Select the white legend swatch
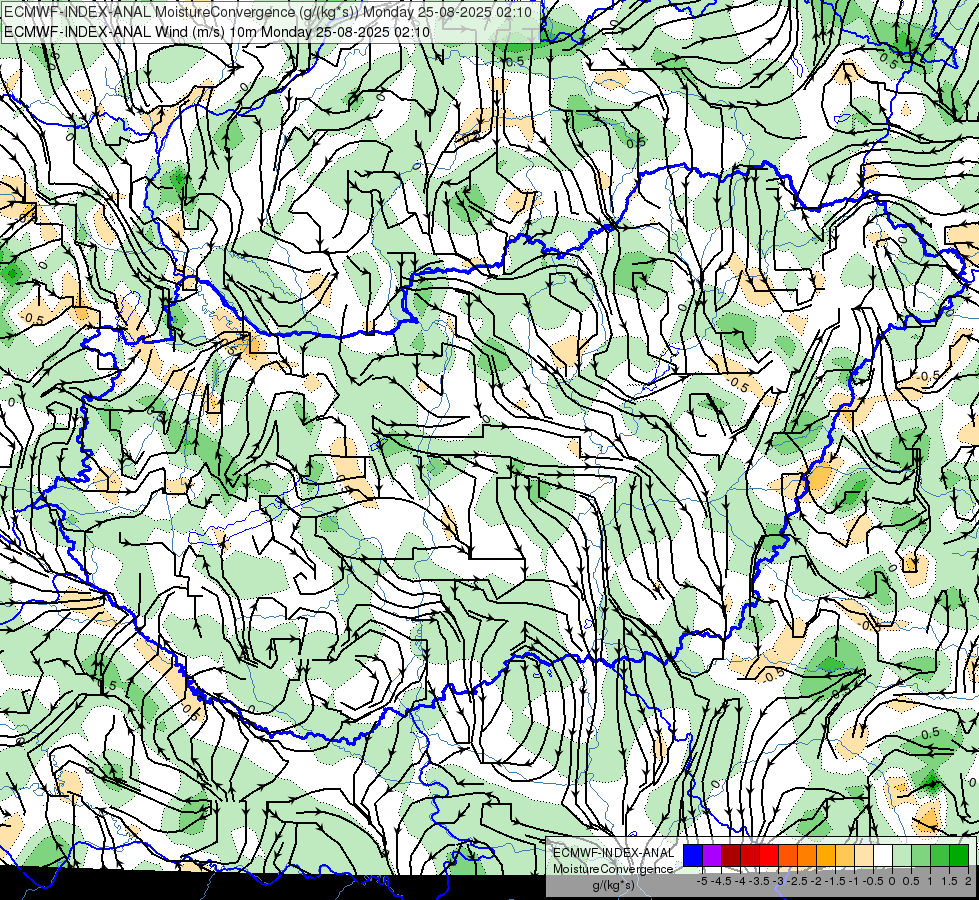Image resolution: width=979 pixels, height=900 pixels. pos(883,856)
